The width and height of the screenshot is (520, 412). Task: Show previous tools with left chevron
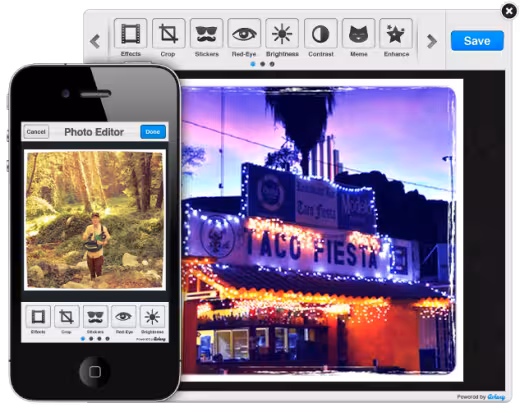pos(95,41)
